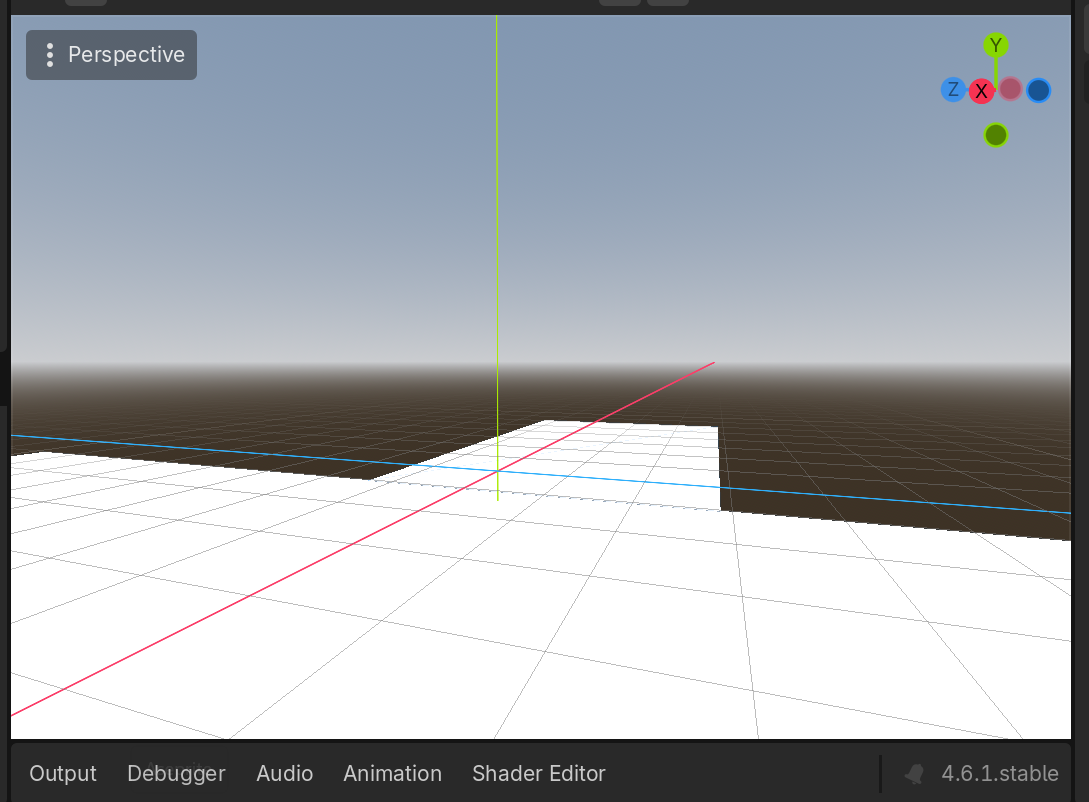The width and height of the screenshot is (1089, 802).
Task: Open the Debugger panel
Action: (x=176, y=773)
